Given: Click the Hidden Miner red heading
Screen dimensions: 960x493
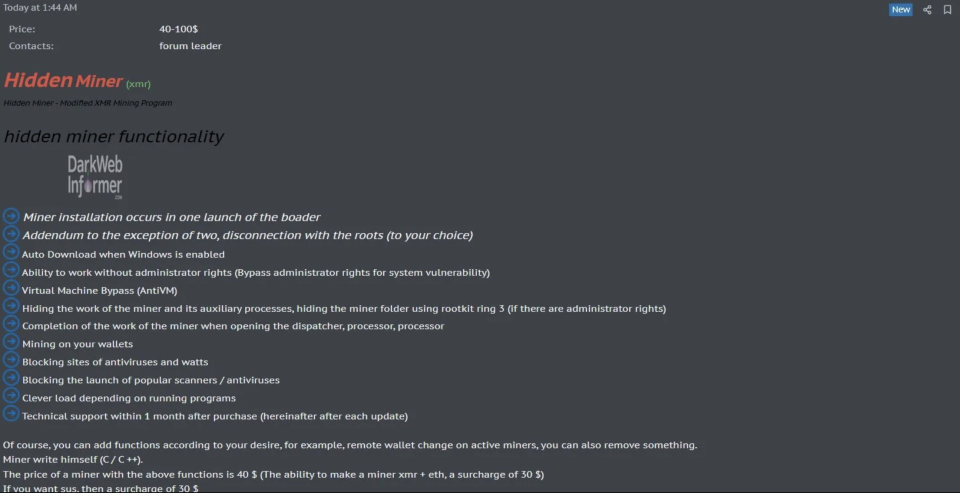Looking at the screenshot, I should pos(63,80).
